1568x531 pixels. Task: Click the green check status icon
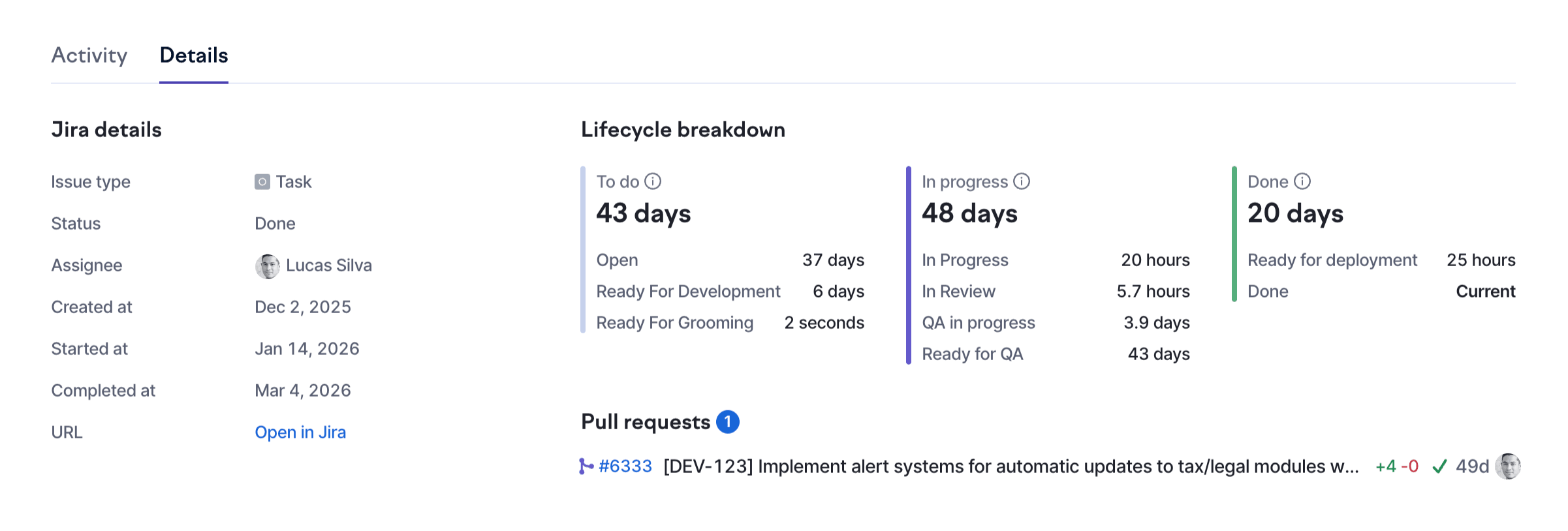(1439, 466)
